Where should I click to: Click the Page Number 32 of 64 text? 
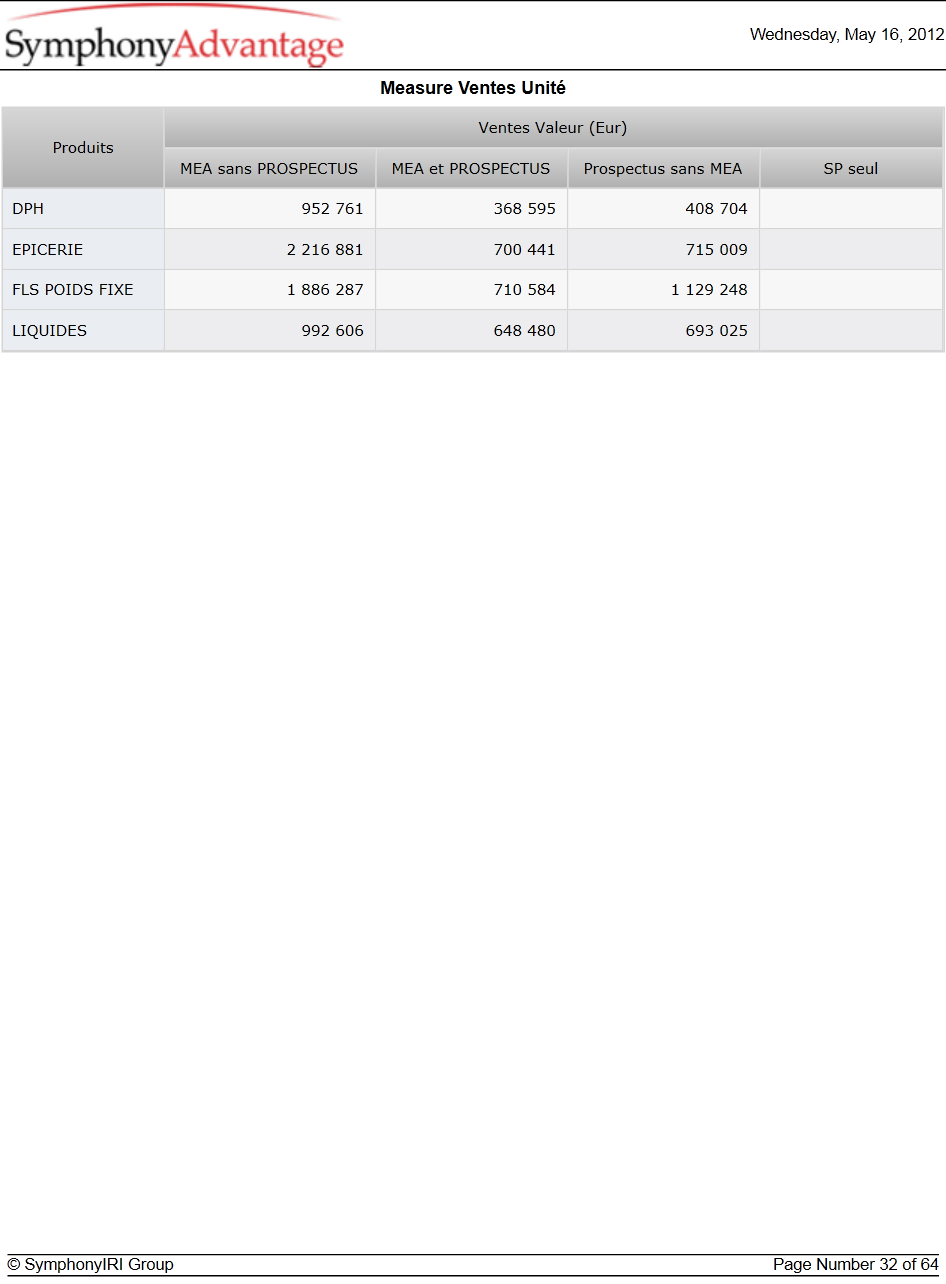tap(856, 1265)
